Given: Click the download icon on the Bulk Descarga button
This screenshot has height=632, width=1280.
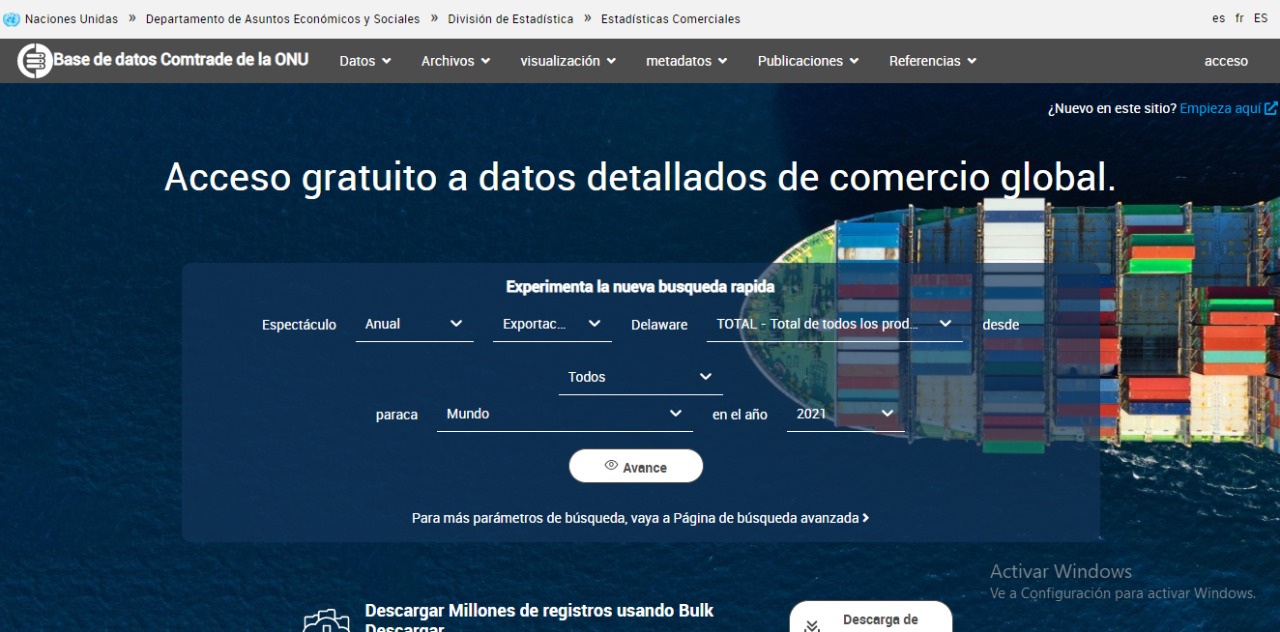Looking at the screenshot, I should (812, 624).
